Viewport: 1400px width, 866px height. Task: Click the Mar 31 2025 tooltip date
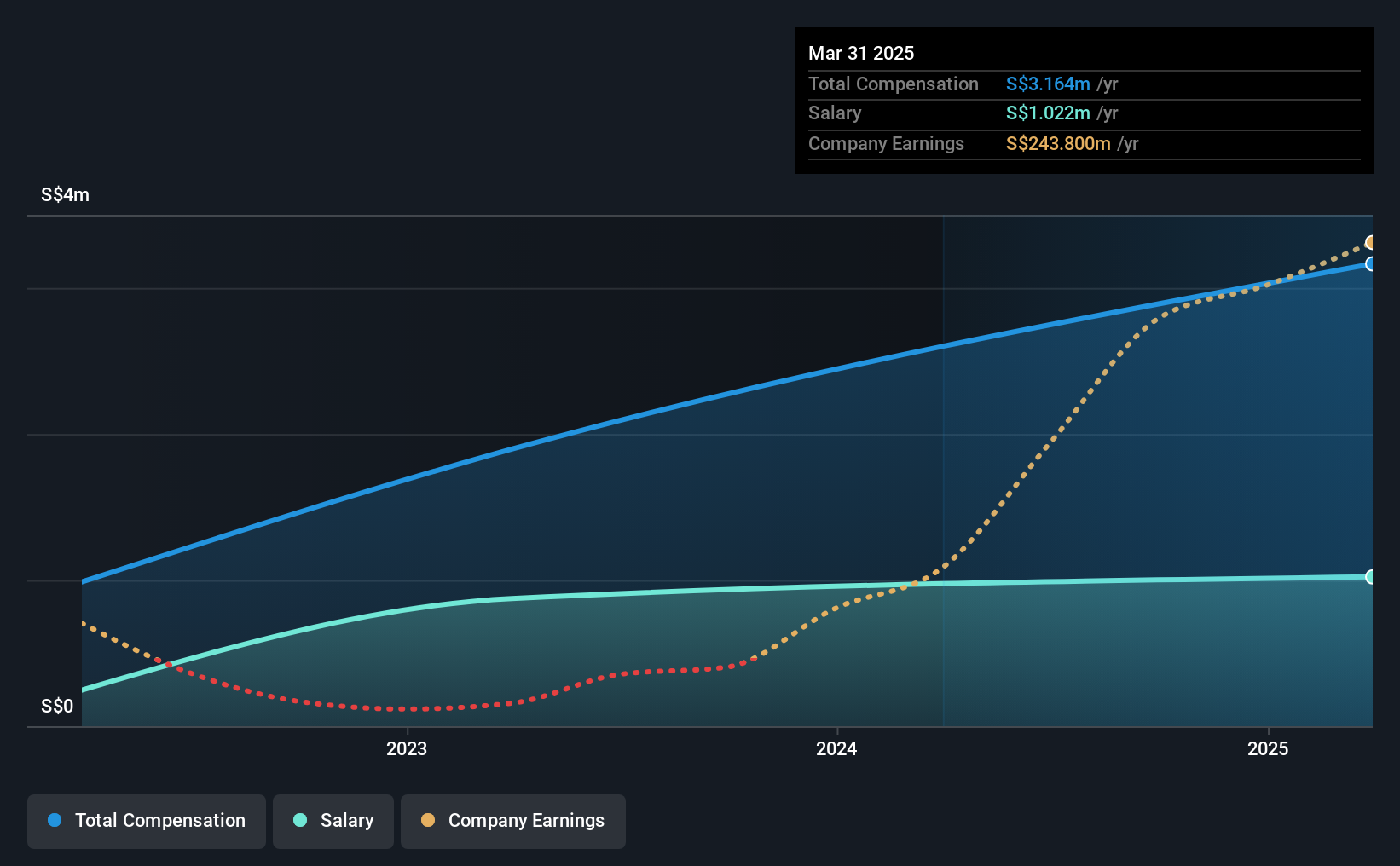click(861, 53)
